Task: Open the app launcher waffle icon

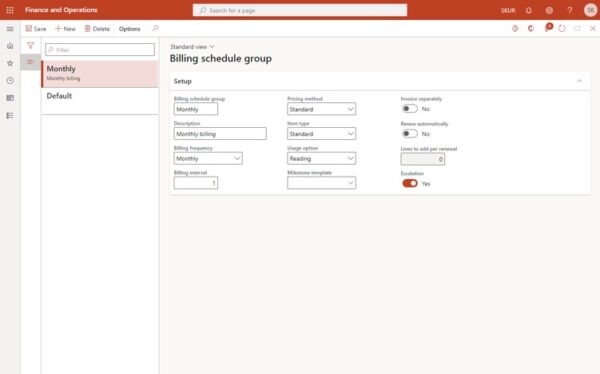Action: coord(10,10)
